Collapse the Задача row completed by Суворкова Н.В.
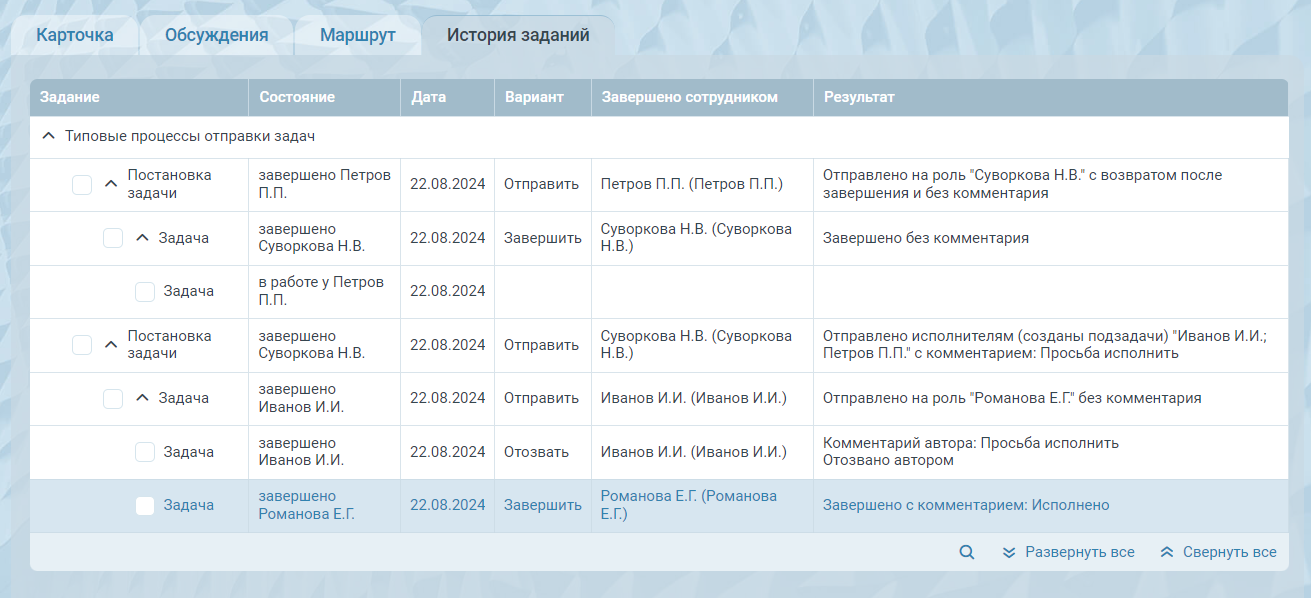The image size is (1311, 598). pos(142,238)
